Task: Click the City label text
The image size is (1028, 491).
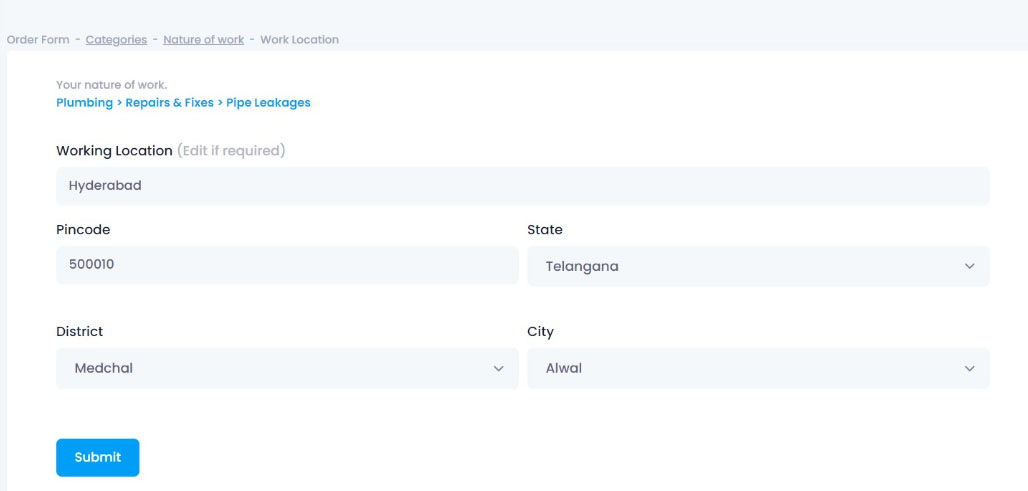Action: (540, 332)
